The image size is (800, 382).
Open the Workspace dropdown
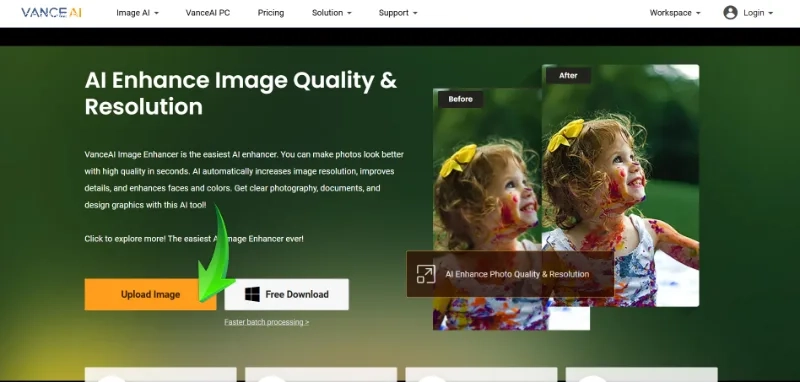tap(675, 13)
